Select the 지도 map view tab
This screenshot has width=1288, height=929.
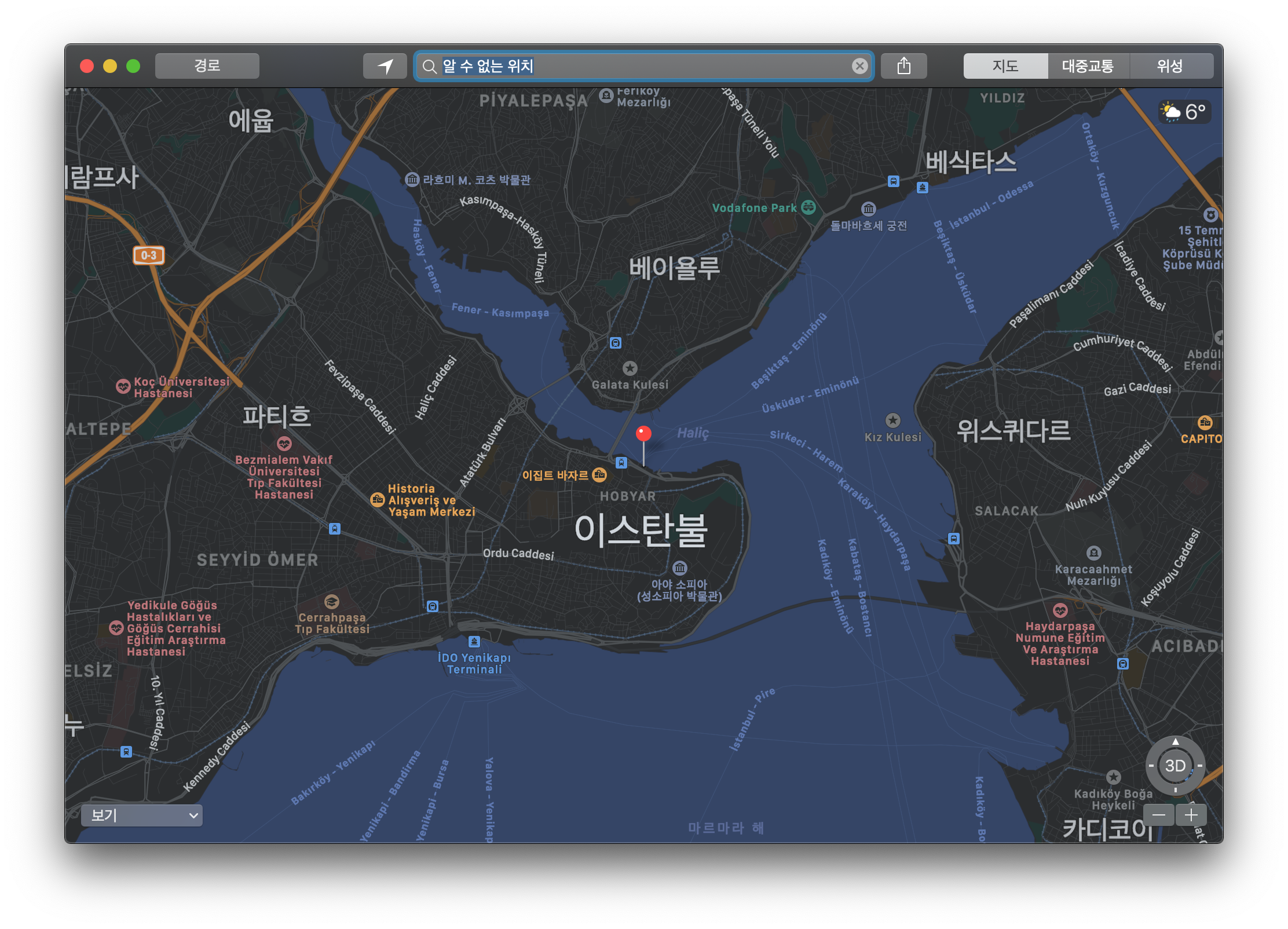coord(1005,66)
